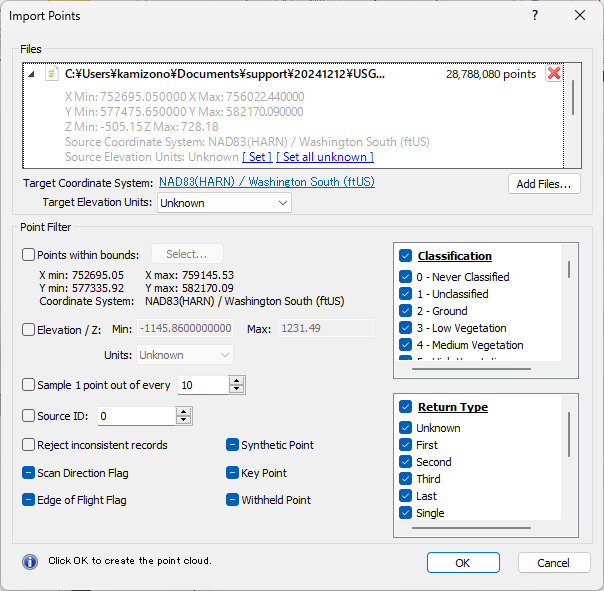Screen dimensions: 604x591
Task: Click the help question mark button
Action: pyautogui.click(x=535, y=15)
